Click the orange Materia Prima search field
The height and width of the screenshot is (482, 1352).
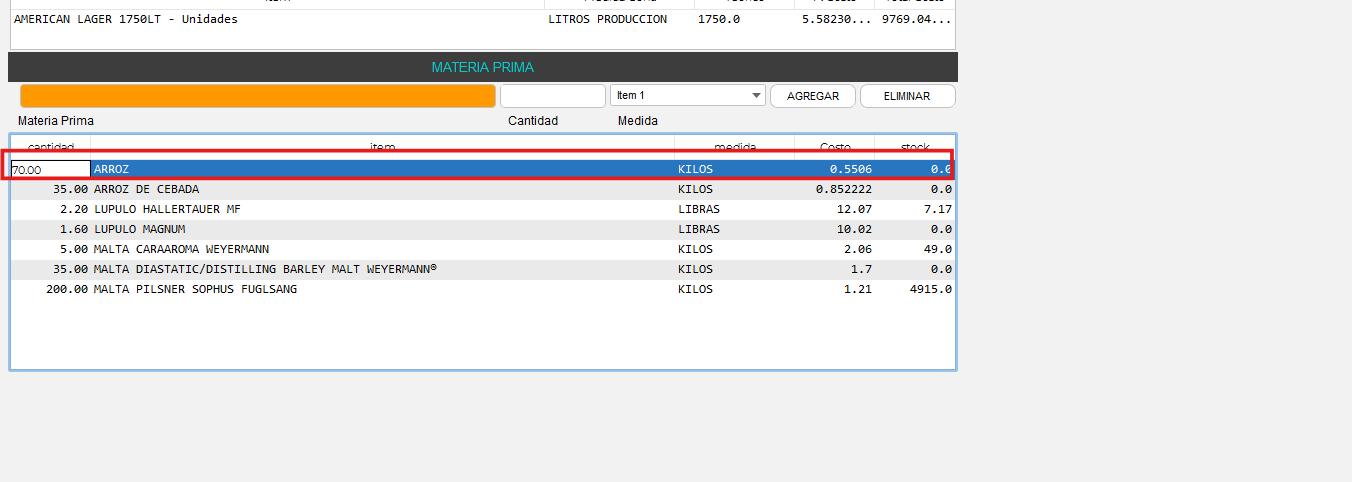click(258, 96)
